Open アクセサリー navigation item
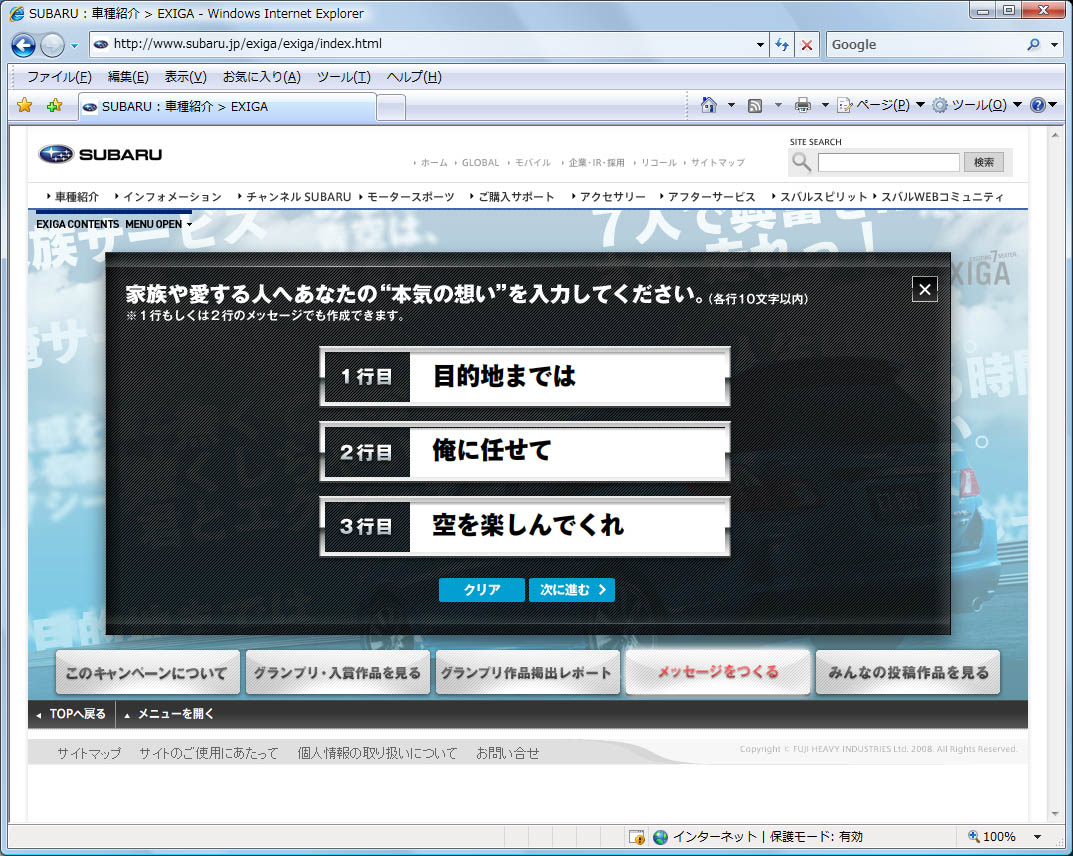This screenshot has height=856, width=1073. tap(612, 197)
